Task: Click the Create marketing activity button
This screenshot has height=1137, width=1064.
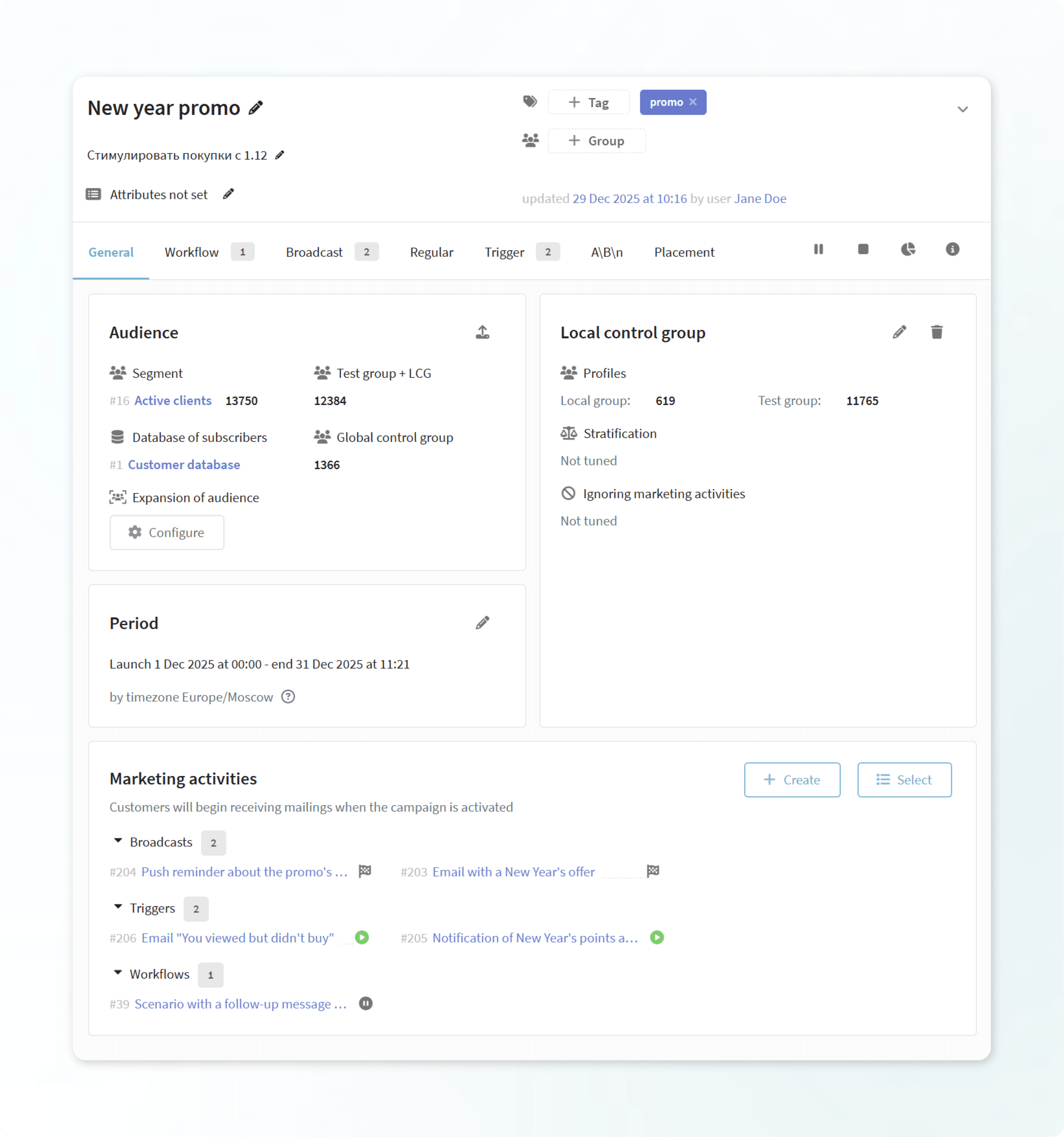Action: 792,780
